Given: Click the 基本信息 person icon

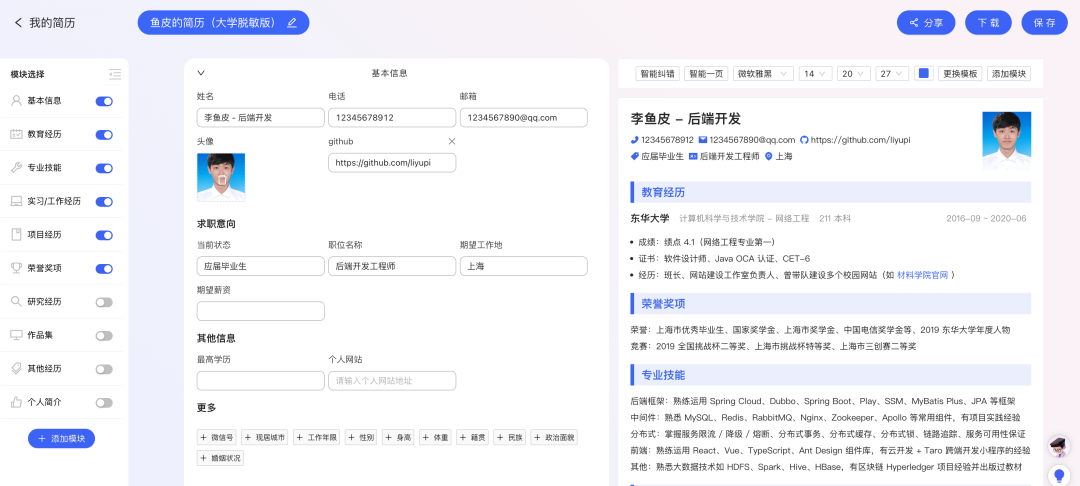Looking at the screenshot, I should (x=17, y=101).
